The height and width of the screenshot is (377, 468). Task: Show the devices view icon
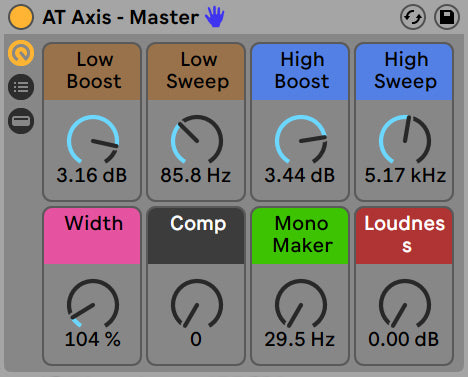tap(21, 121)
